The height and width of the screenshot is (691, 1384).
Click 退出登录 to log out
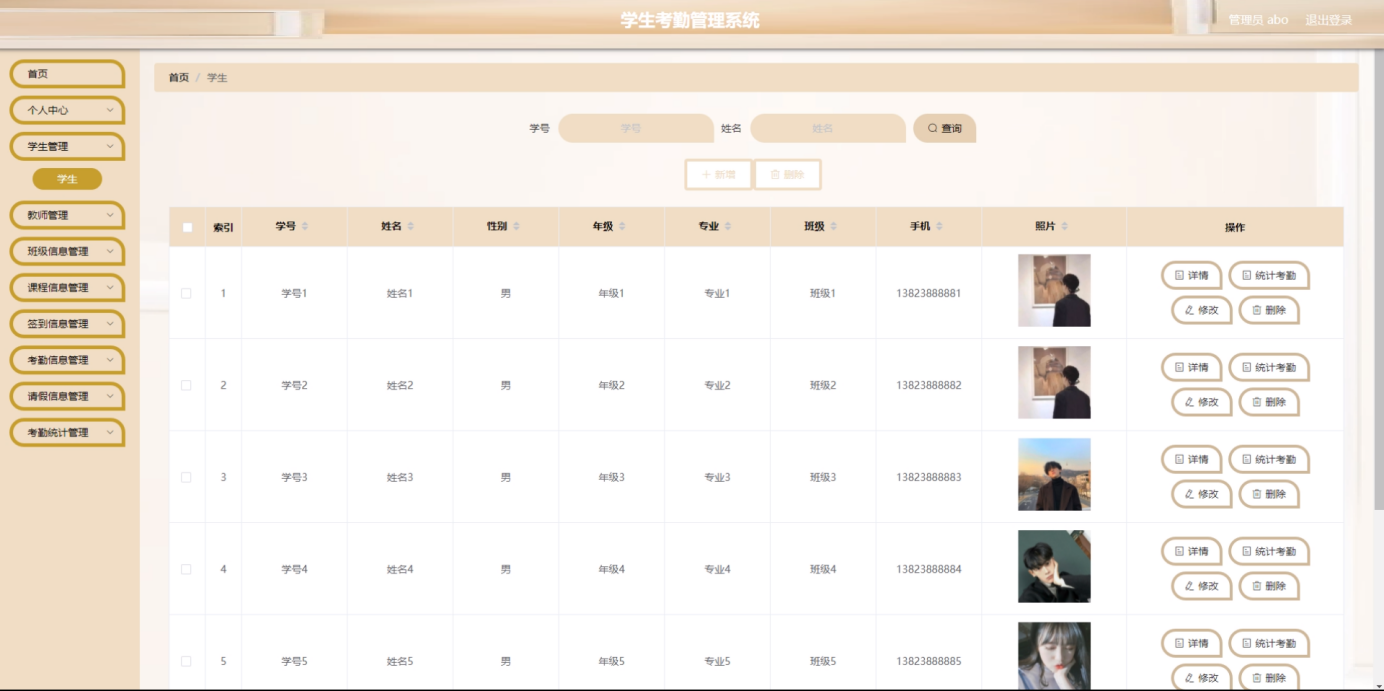[x=1328, y=20]
